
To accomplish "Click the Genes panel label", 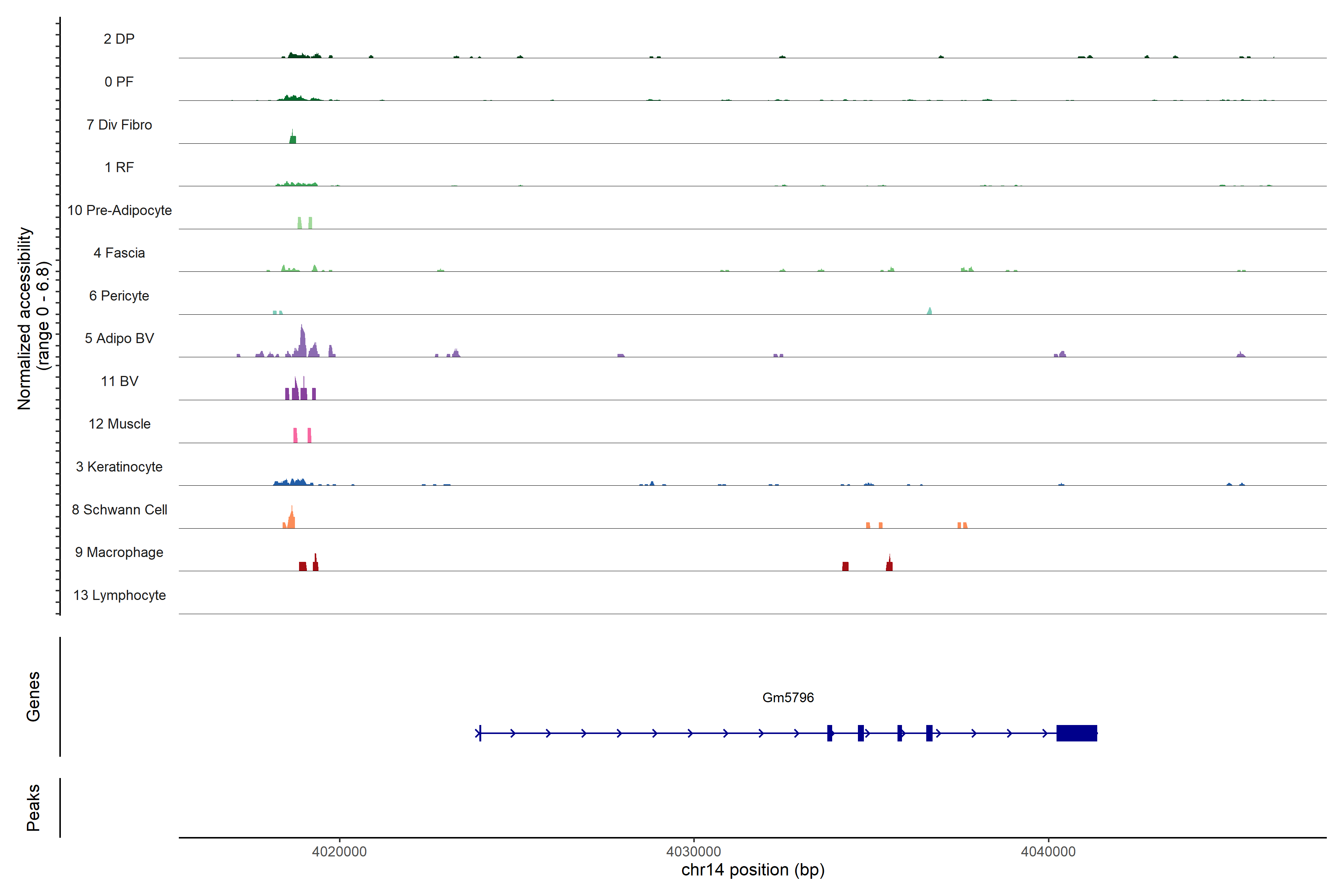I will [x=33, y=697].
